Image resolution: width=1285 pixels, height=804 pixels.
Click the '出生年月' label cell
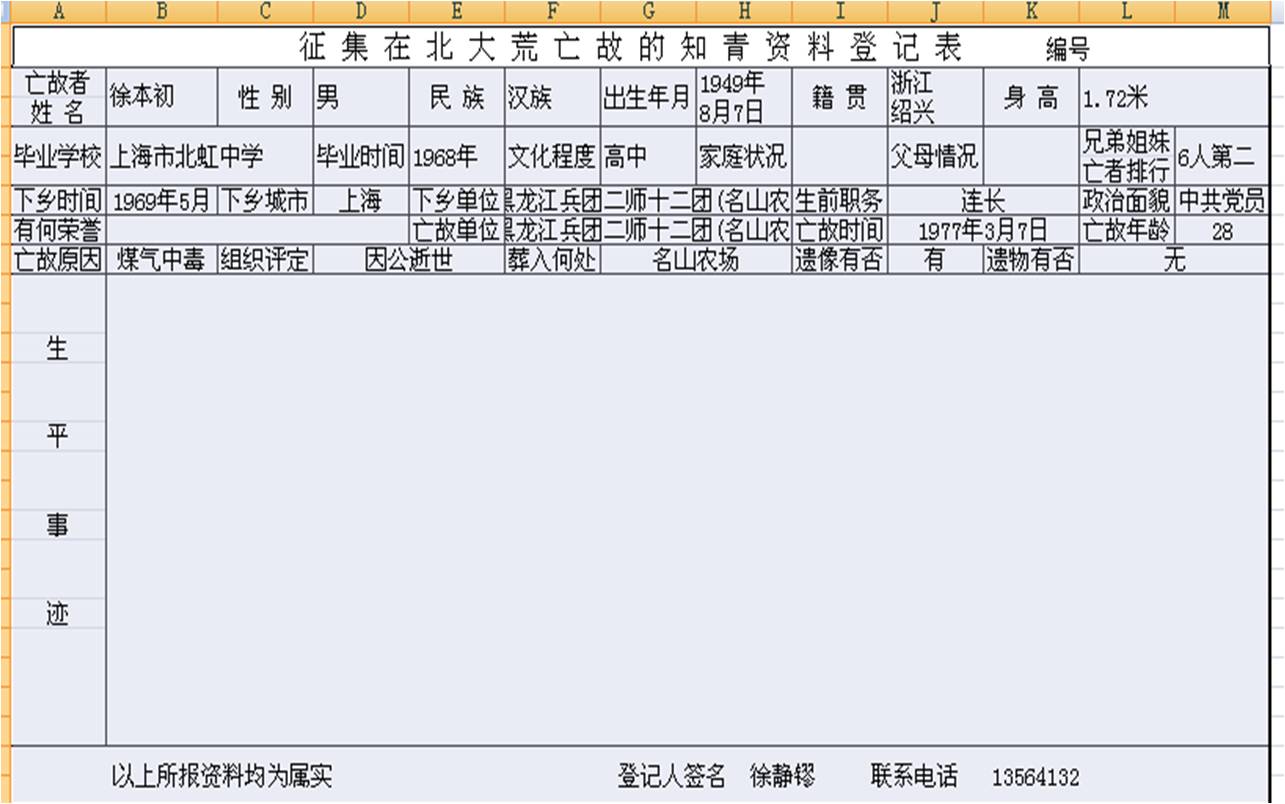[x=648, y=97]
